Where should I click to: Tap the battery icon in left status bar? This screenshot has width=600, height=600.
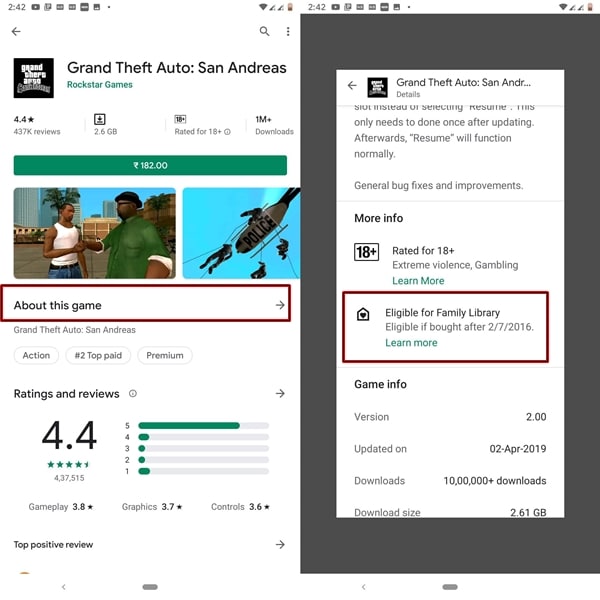[x=290, y=7]
